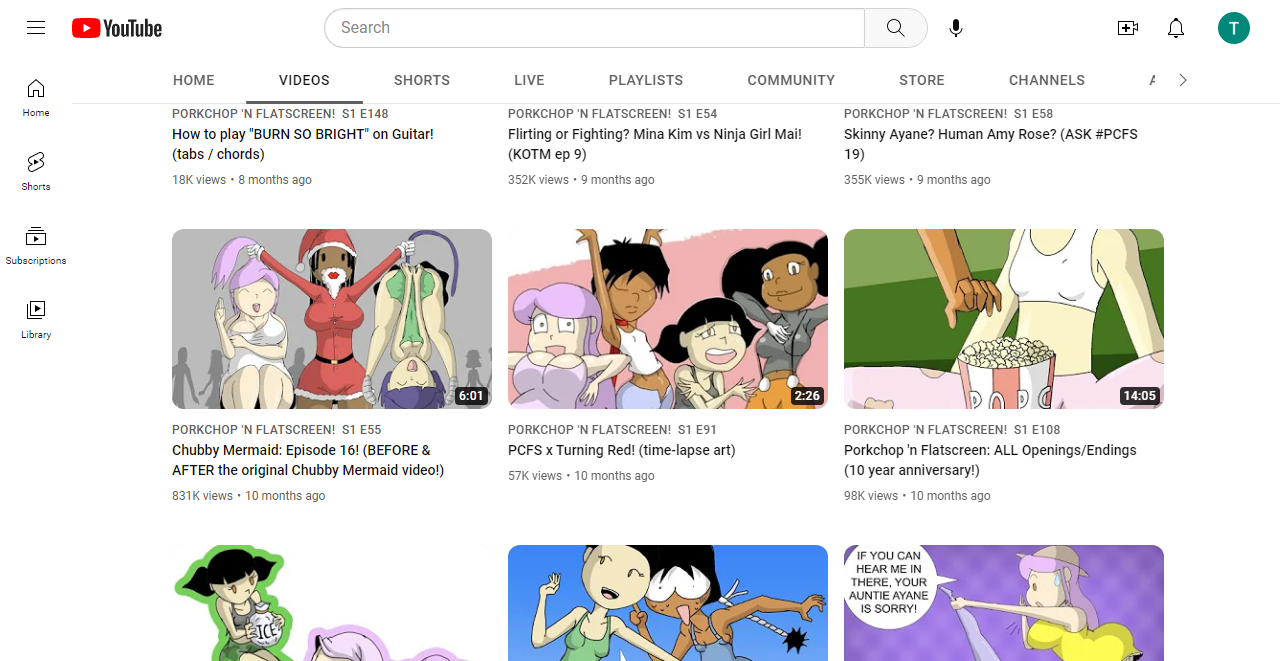Open "PCFS x Turning Red" video title
1280x661 pixels.
pos(621,450)
